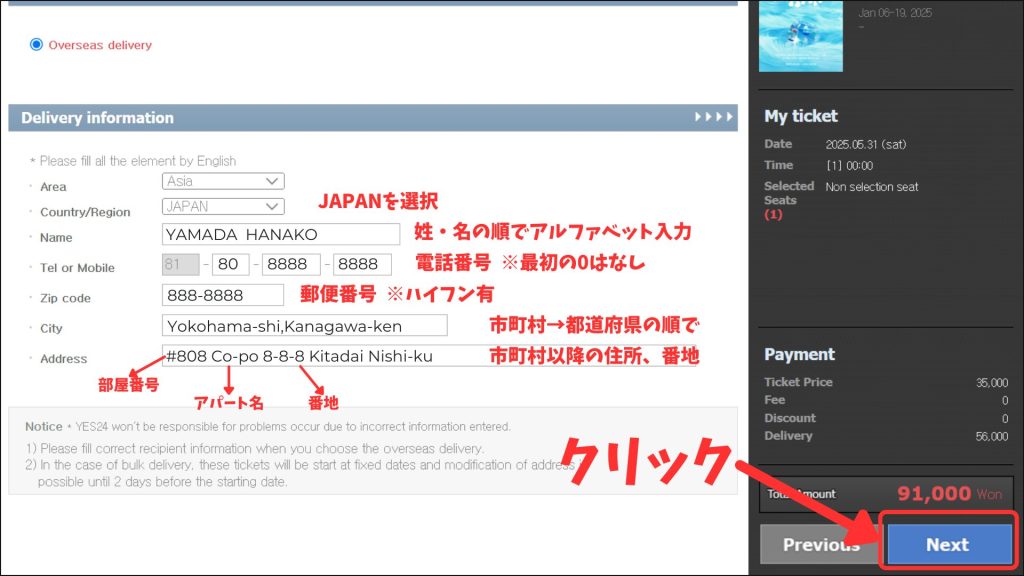Expand the Country/Region dropdown showing JAPAN

[x=223, y=206]
